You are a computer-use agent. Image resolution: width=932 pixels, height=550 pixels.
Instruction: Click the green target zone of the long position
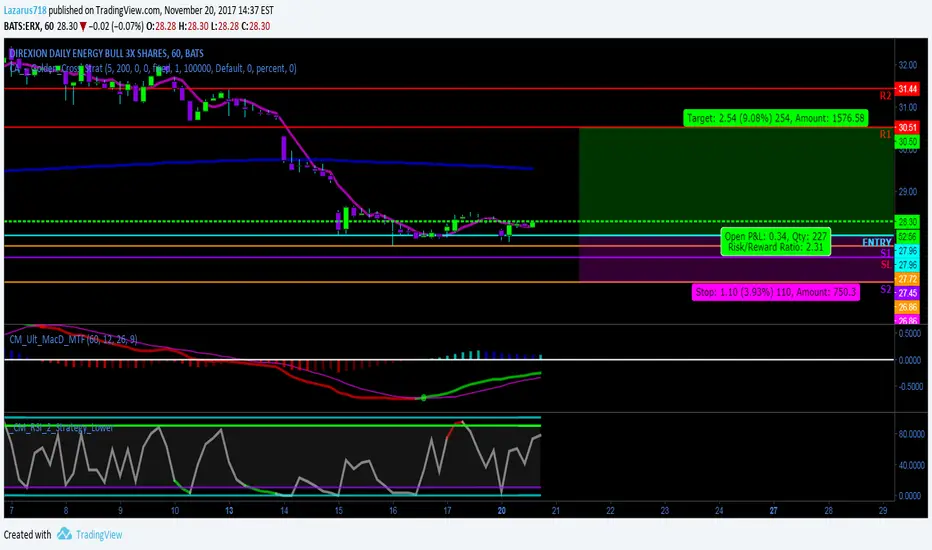pyautogui.click(x=736, y=181)
